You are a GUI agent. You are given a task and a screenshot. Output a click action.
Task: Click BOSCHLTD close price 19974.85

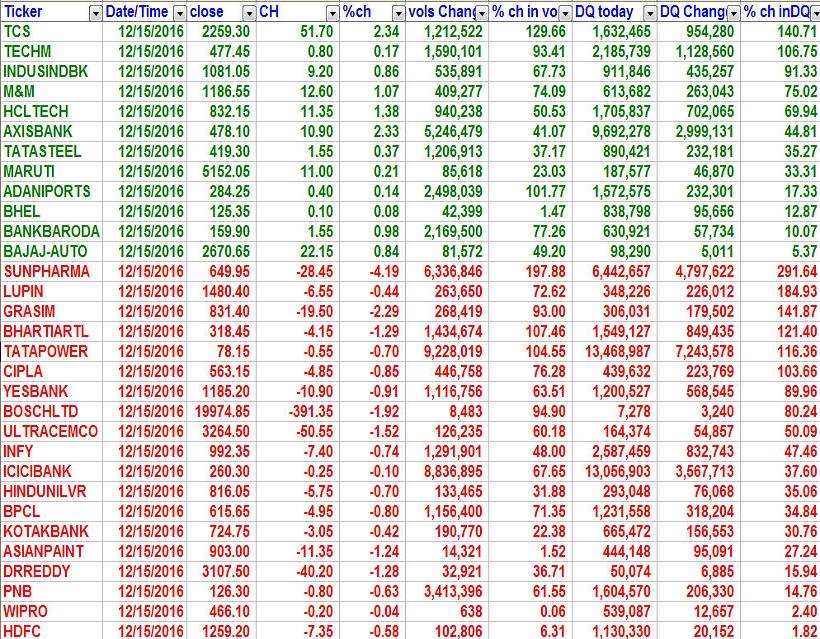click(222, 411)
